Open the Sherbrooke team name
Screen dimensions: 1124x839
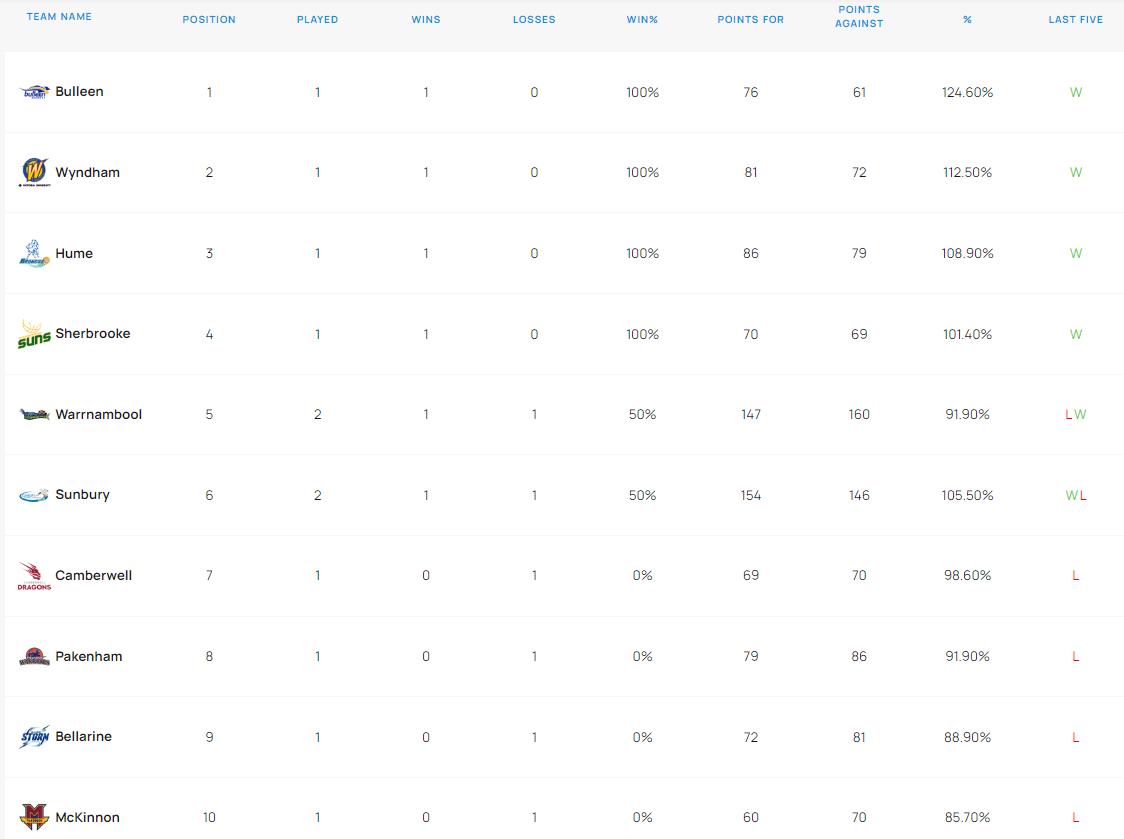pyautogui.click(x=93, y=333)
